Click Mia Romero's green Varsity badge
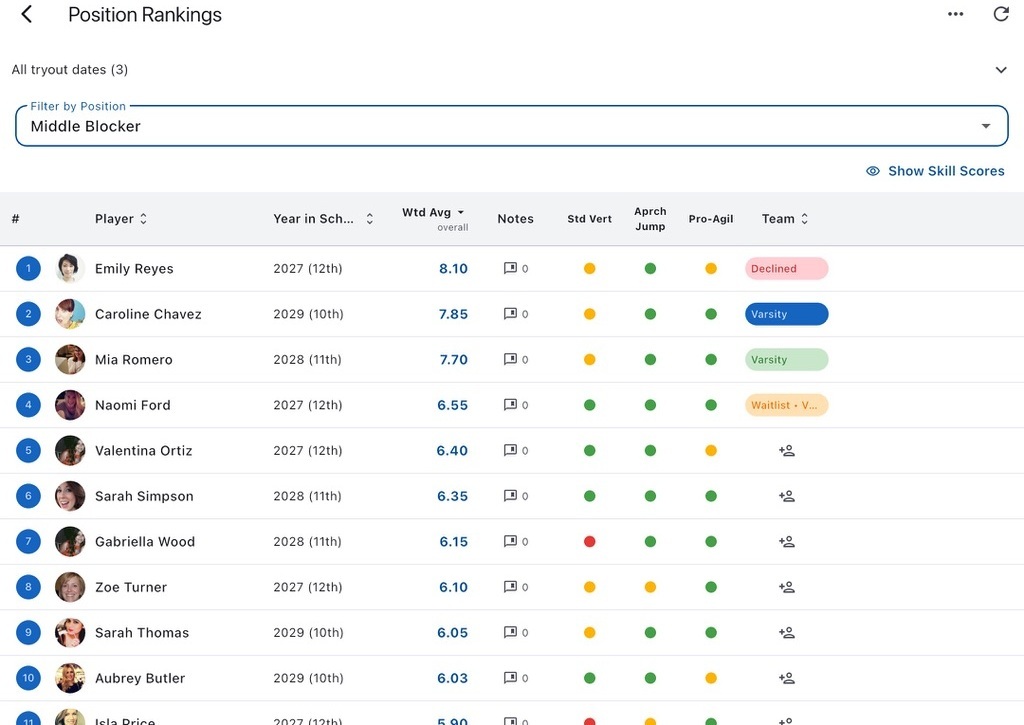Screen dimensions: 1024x725 [x=786, y=359]
